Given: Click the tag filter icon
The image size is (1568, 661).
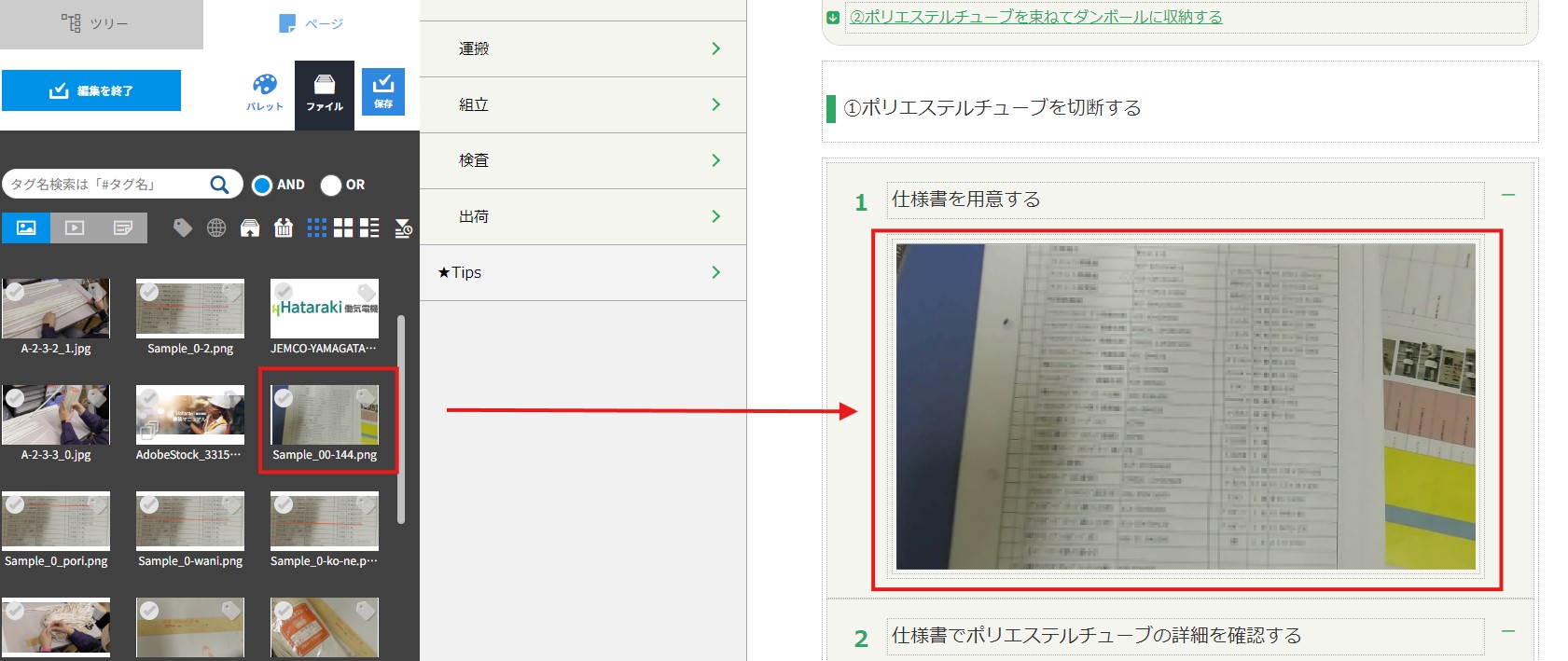Looking at the screenshot, I should [183, 227].
